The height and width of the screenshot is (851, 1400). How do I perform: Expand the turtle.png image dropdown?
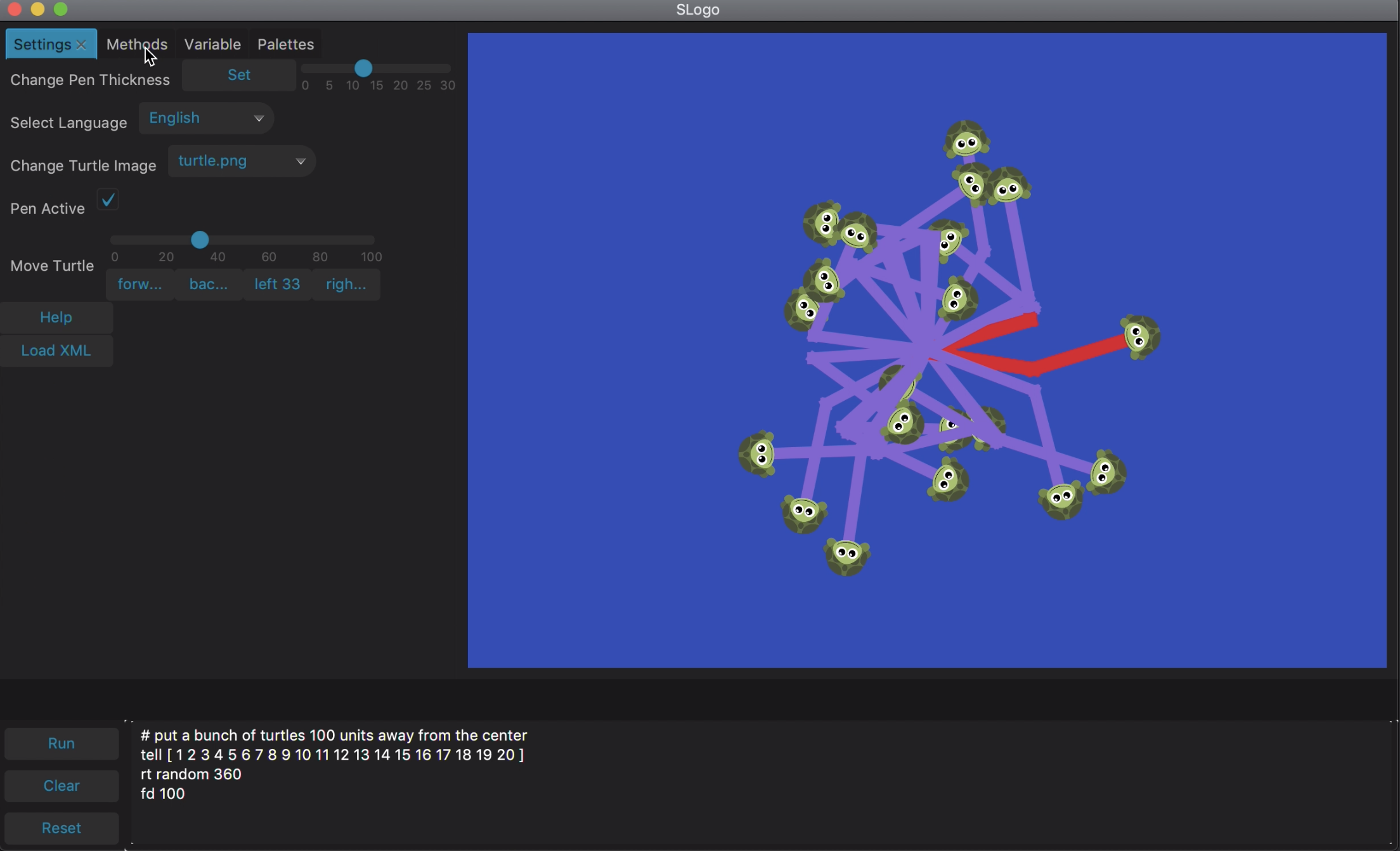pos(242,161)
